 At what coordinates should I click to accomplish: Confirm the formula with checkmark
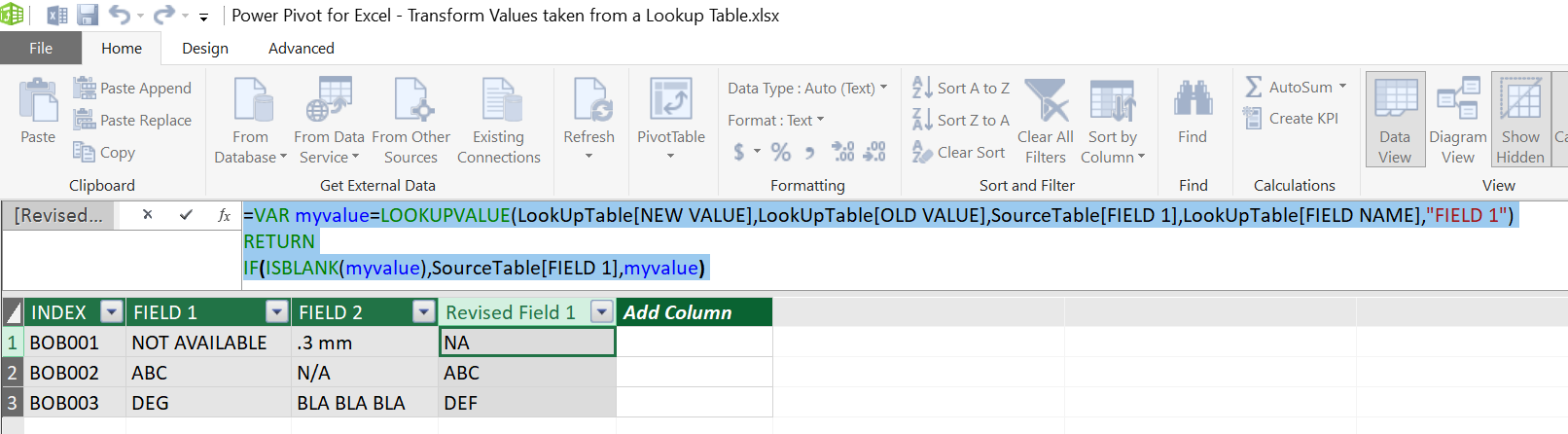point(186,215)
